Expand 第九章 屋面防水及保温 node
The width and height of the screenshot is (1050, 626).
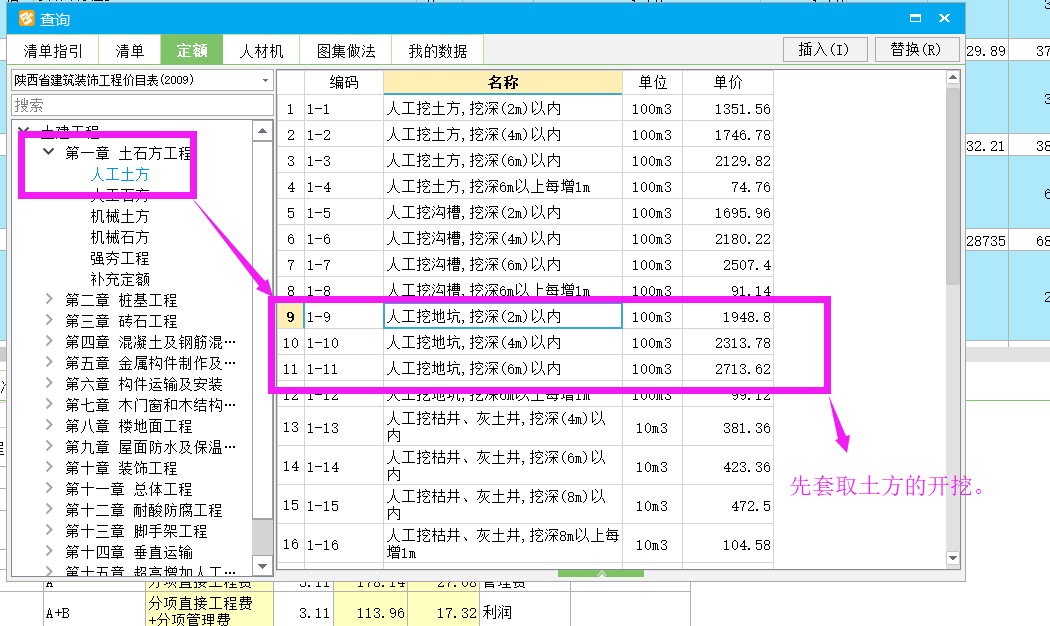pos(49,446)
